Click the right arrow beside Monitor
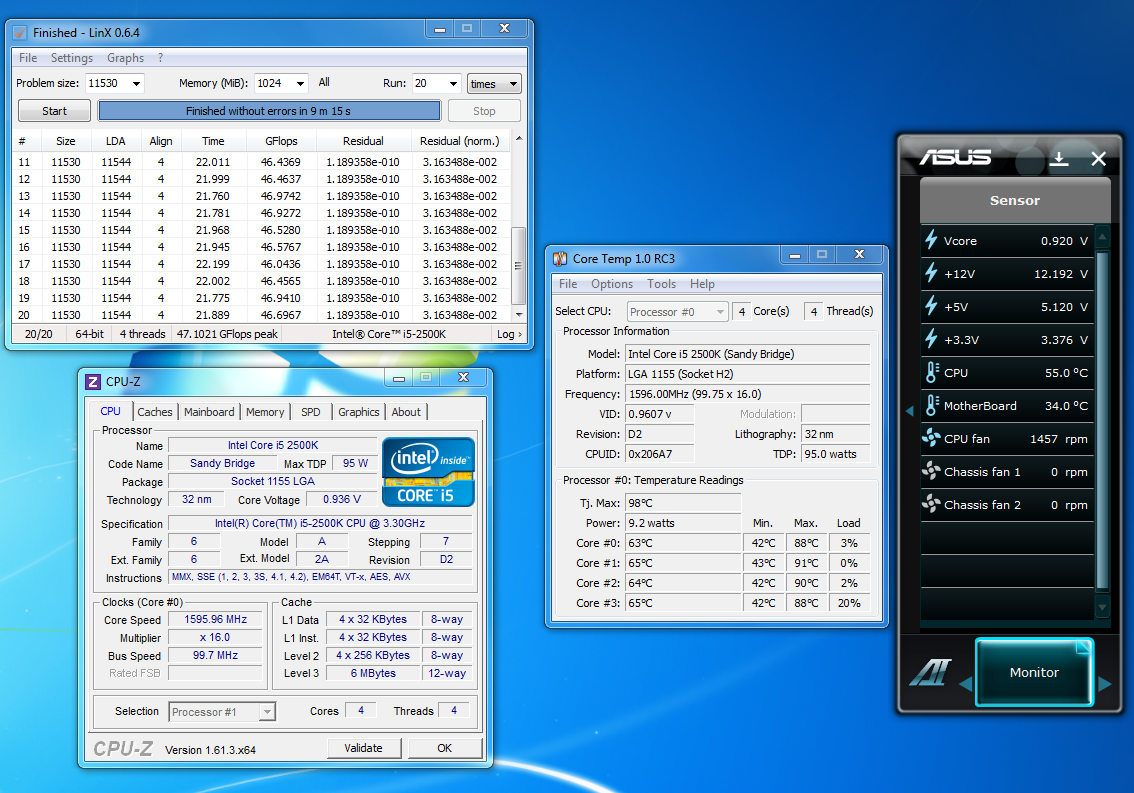This screenshot has width=1134, height=793. coord(1104,684)
